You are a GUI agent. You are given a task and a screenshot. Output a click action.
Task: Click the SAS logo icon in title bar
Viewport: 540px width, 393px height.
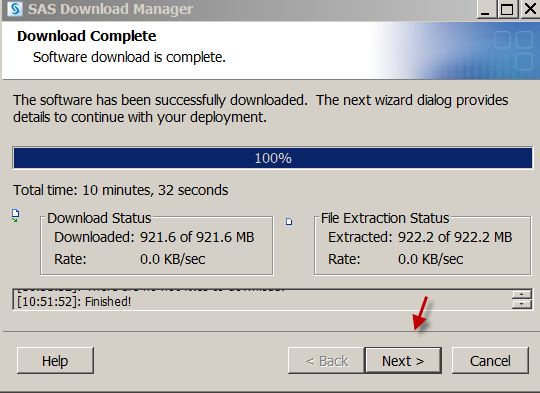click(15, 9)
